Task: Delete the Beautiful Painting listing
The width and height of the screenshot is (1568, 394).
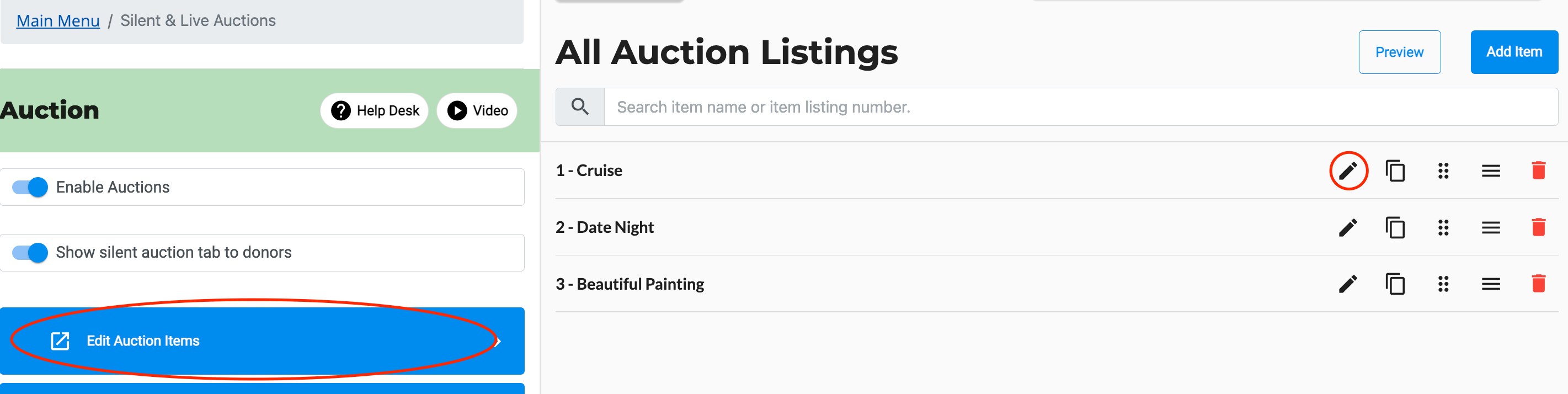Action: tap(1538, 284)
